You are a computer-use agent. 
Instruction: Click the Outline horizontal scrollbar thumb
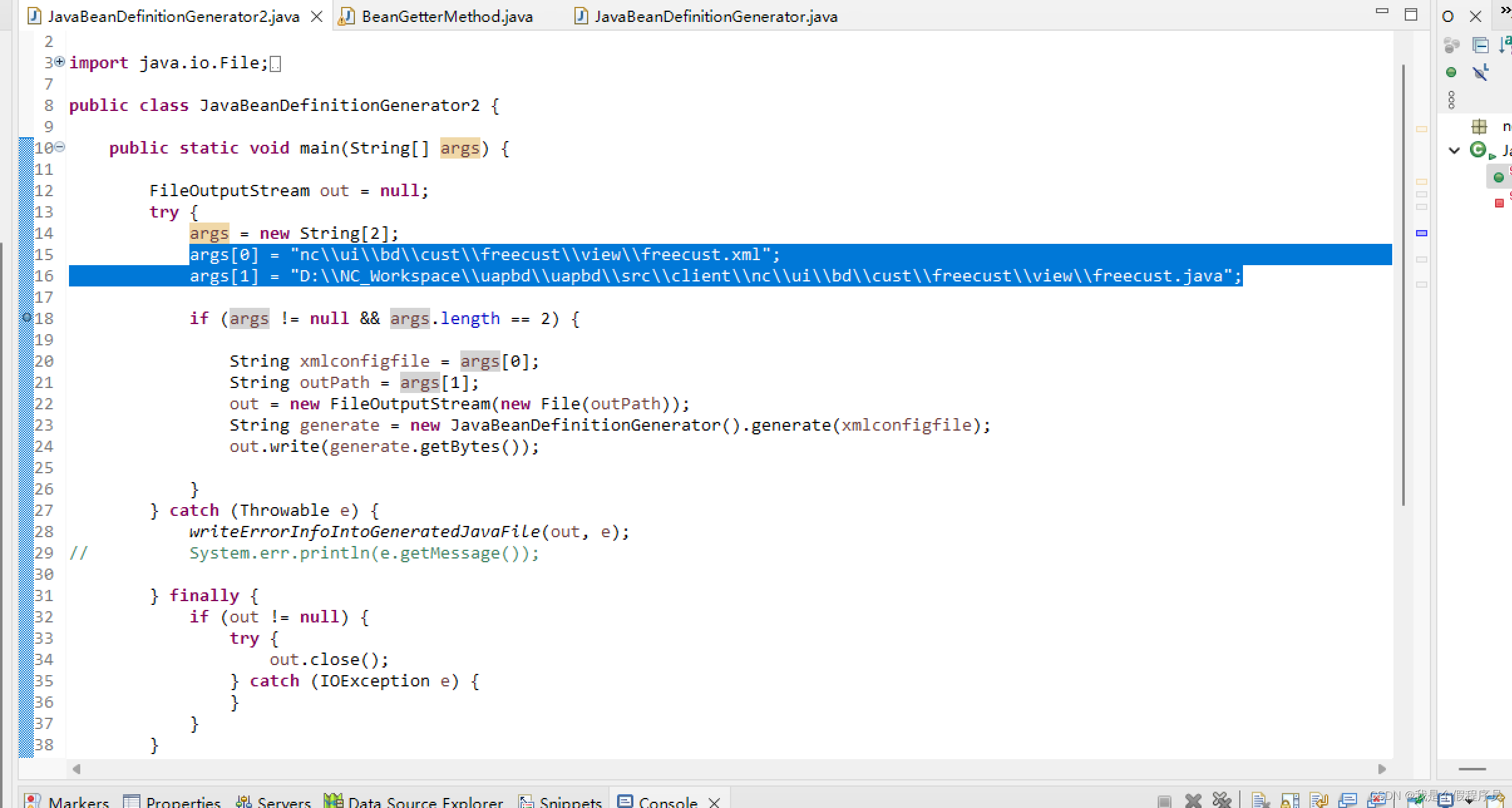click(1472, 769)
